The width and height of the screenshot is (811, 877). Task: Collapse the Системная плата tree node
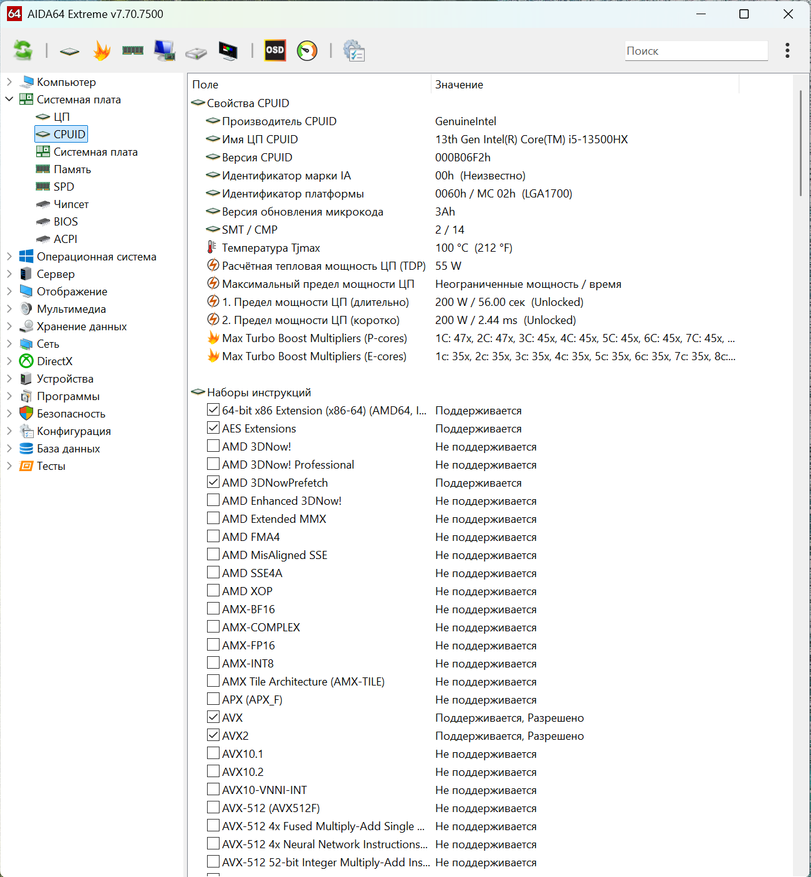pyautogui.click(x=10, y=100)
